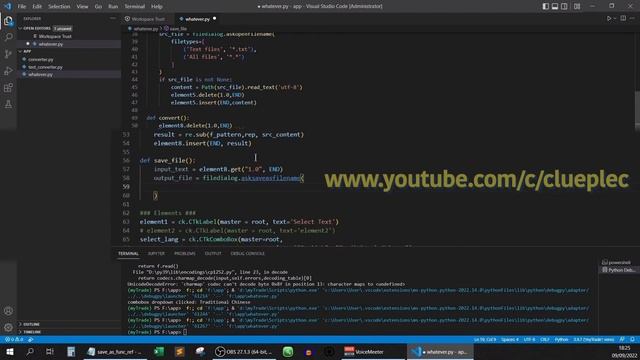Open the View menu
Image resolution: width=640 pixels, height=360 pixels.
coord(82,7)
